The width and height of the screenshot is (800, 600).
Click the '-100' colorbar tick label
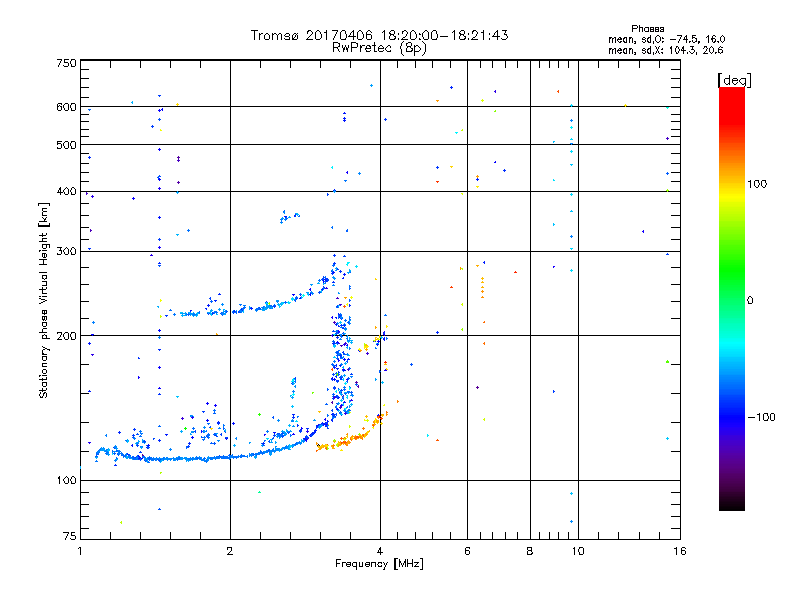[x=761, y=417]
